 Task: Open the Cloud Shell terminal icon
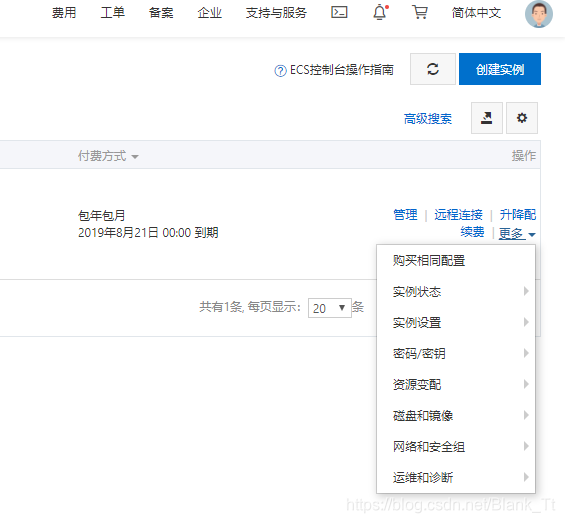coord(339,13)
